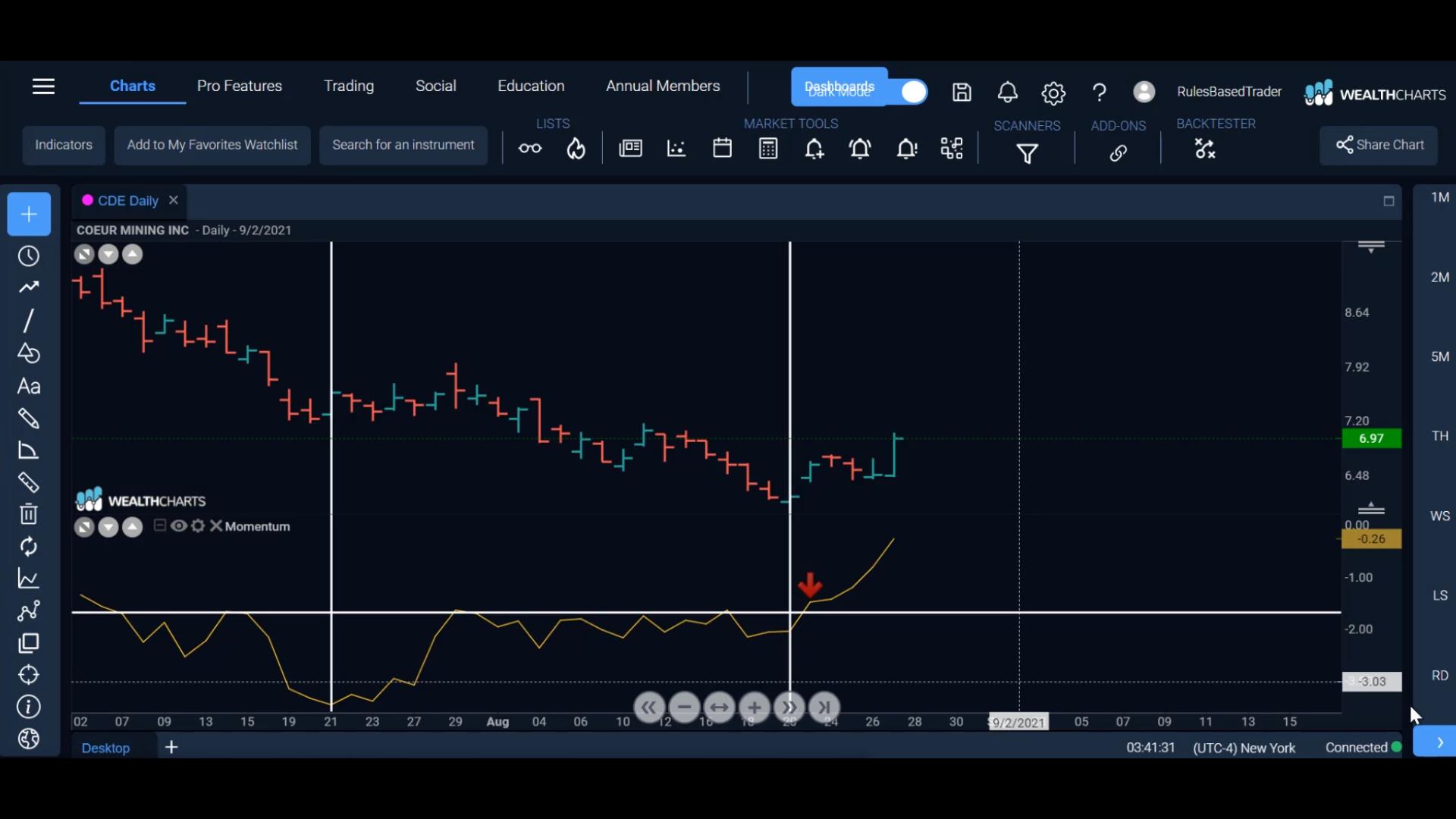Open the Education menu
The width and height of the screenshot is (1456, 819).
531,86
